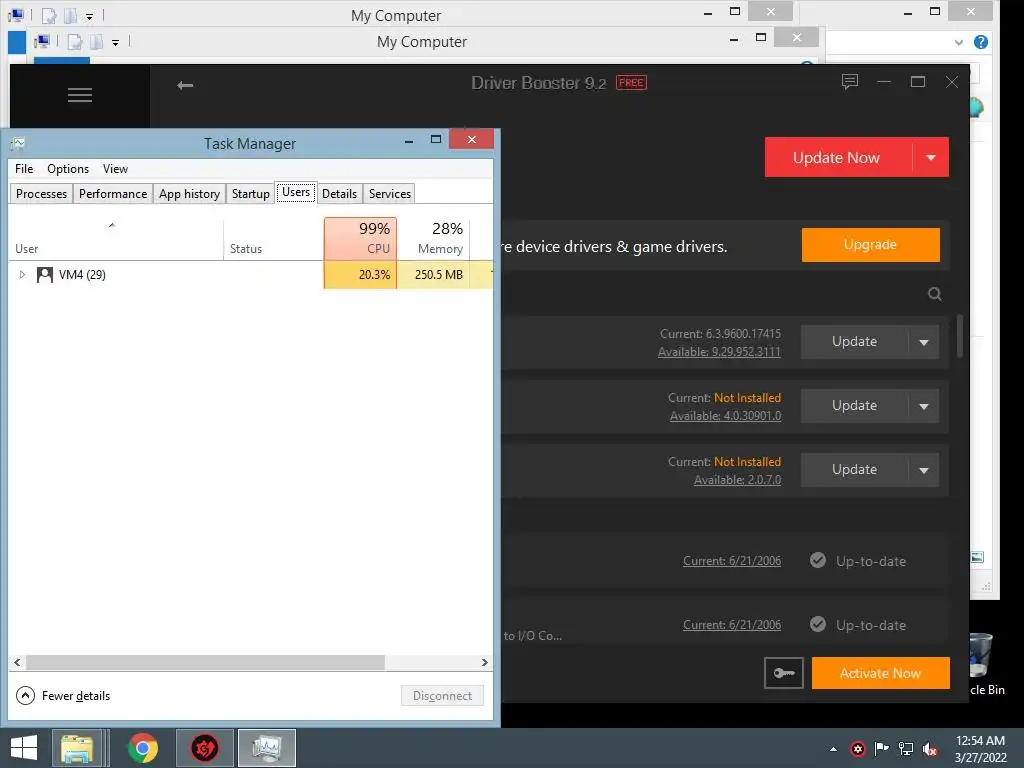
Task: Click the FREE edition badge
Action: click(632, 83)
